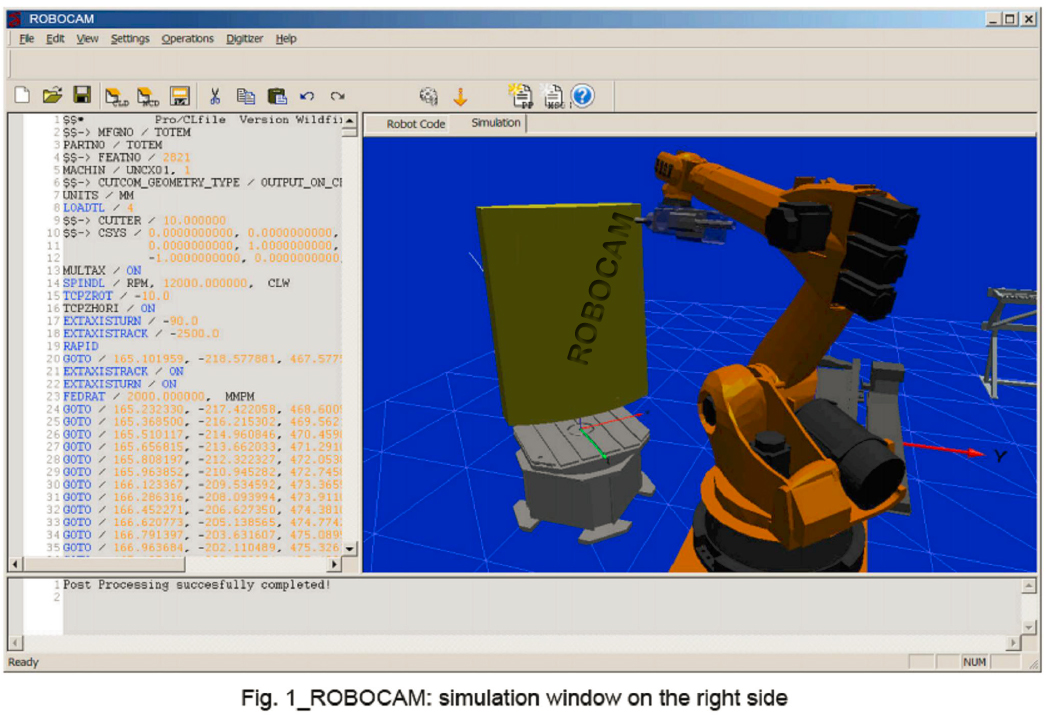Viewport: 1046px width, 721px height.
Task: Click the 'TCPZROT / -10.0' line
Action: point(116,296)
